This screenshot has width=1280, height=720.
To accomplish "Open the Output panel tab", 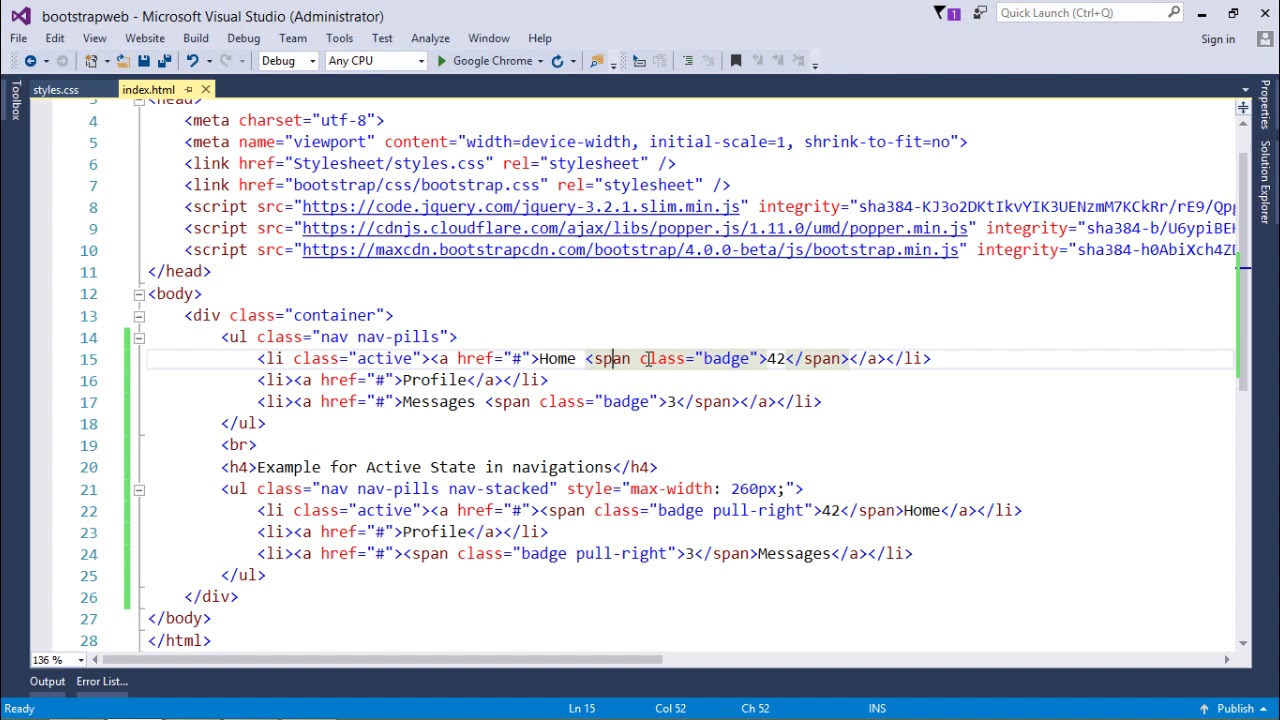I will [x=47, y=681].
